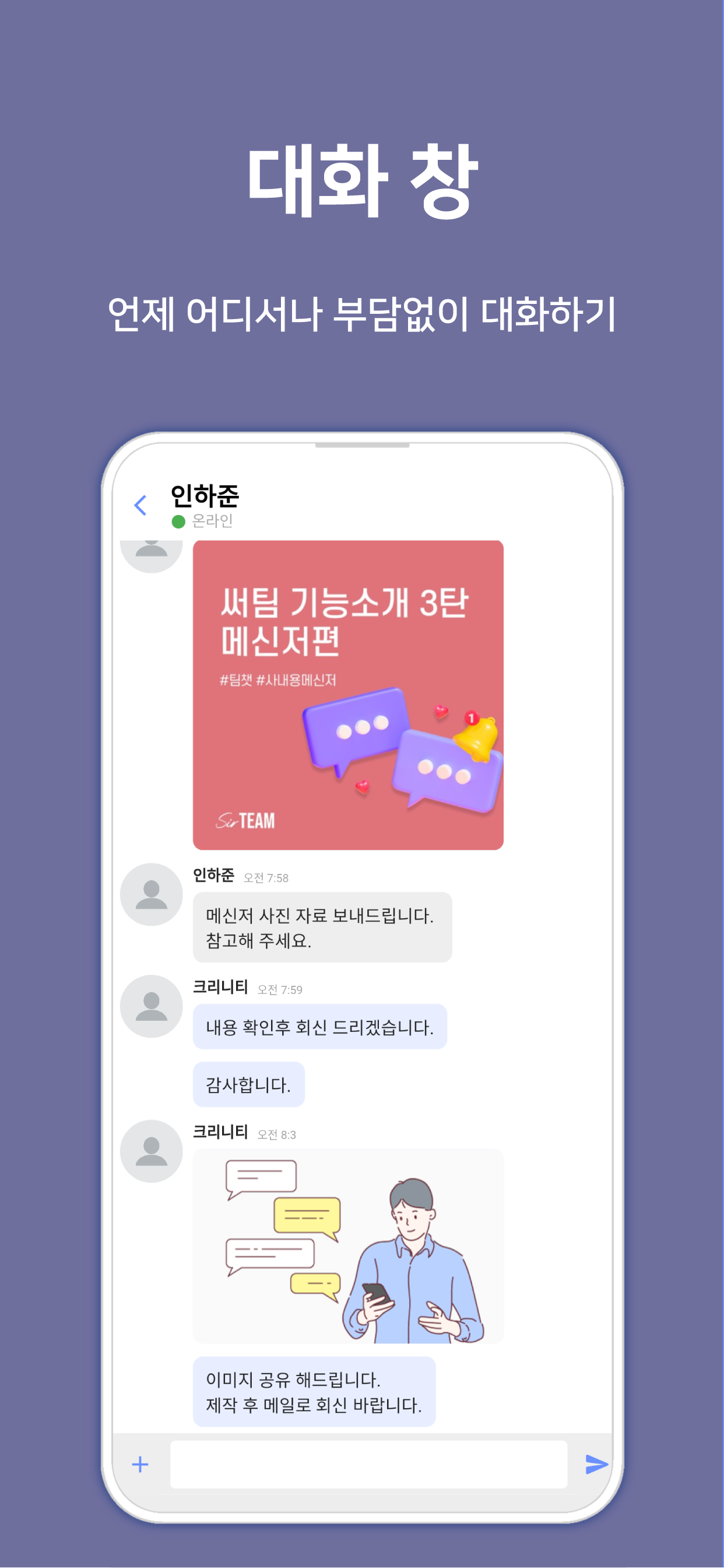Tap partially hidden avatar at chat top
This screenshot has height=1568, width=724.
point(152,556)
